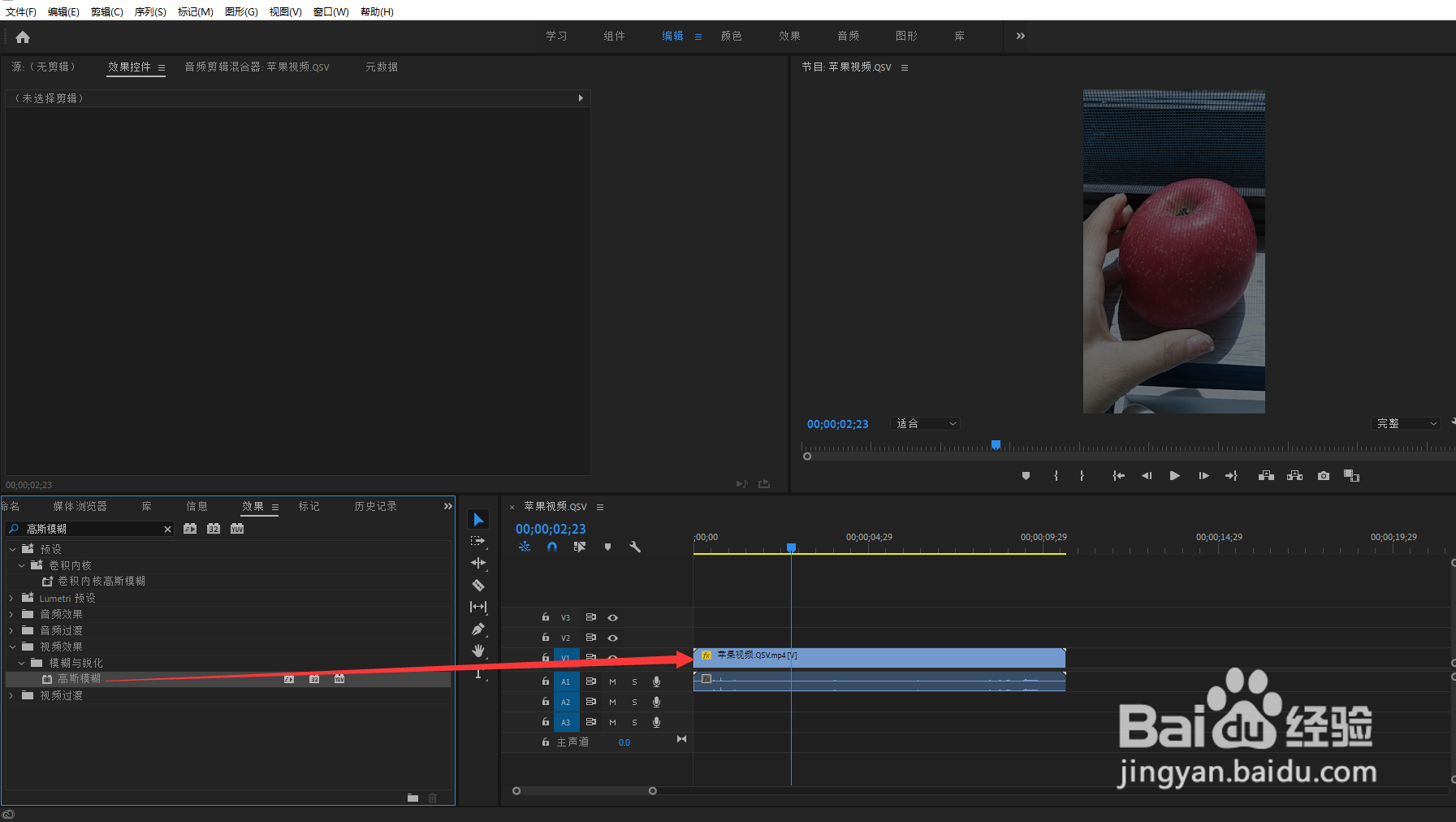1456x822 pixels.
Task: Enable voice-over record on A3
Action: 656,722
